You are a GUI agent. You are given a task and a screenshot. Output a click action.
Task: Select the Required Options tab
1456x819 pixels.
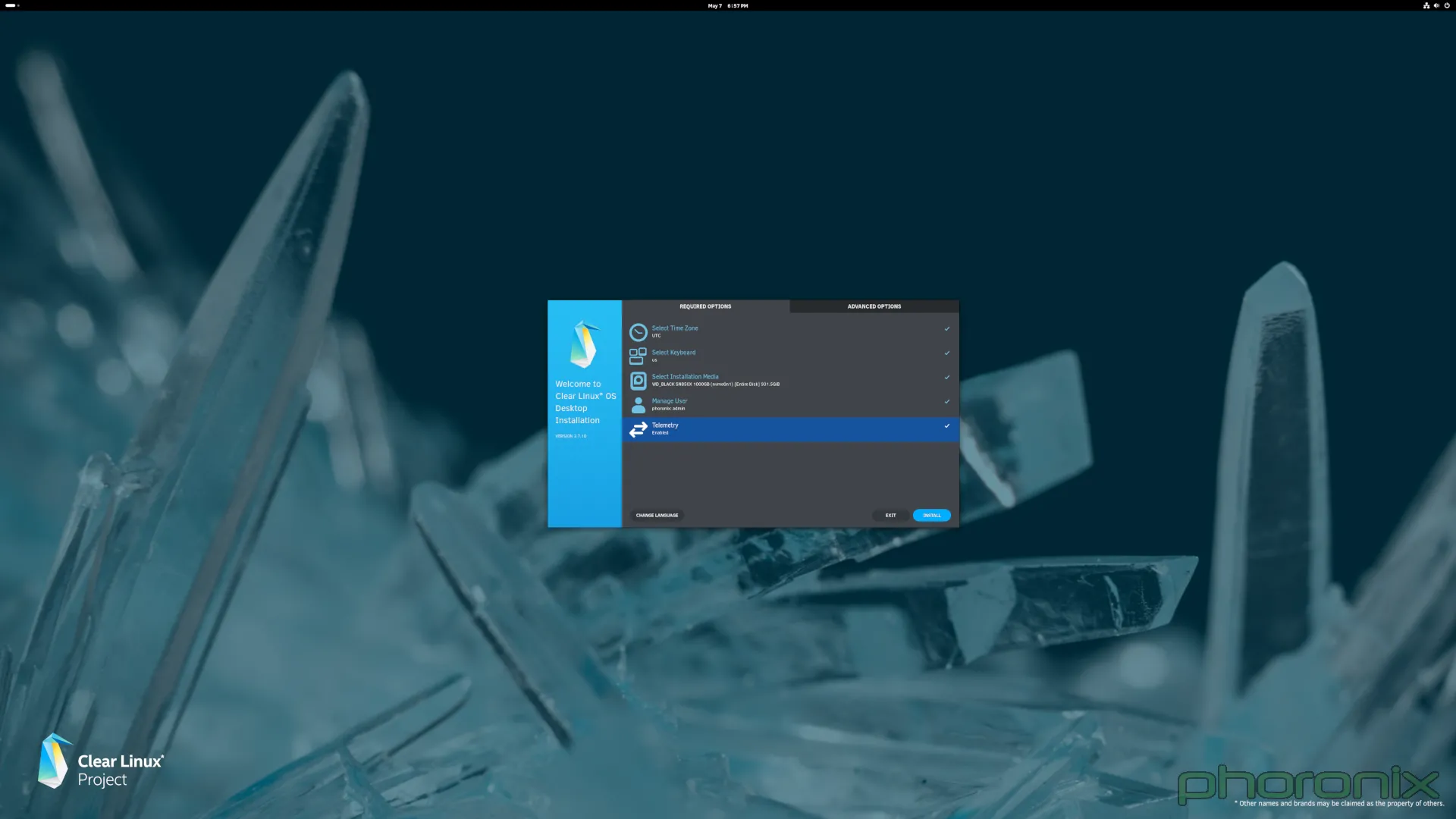[706, 306]
